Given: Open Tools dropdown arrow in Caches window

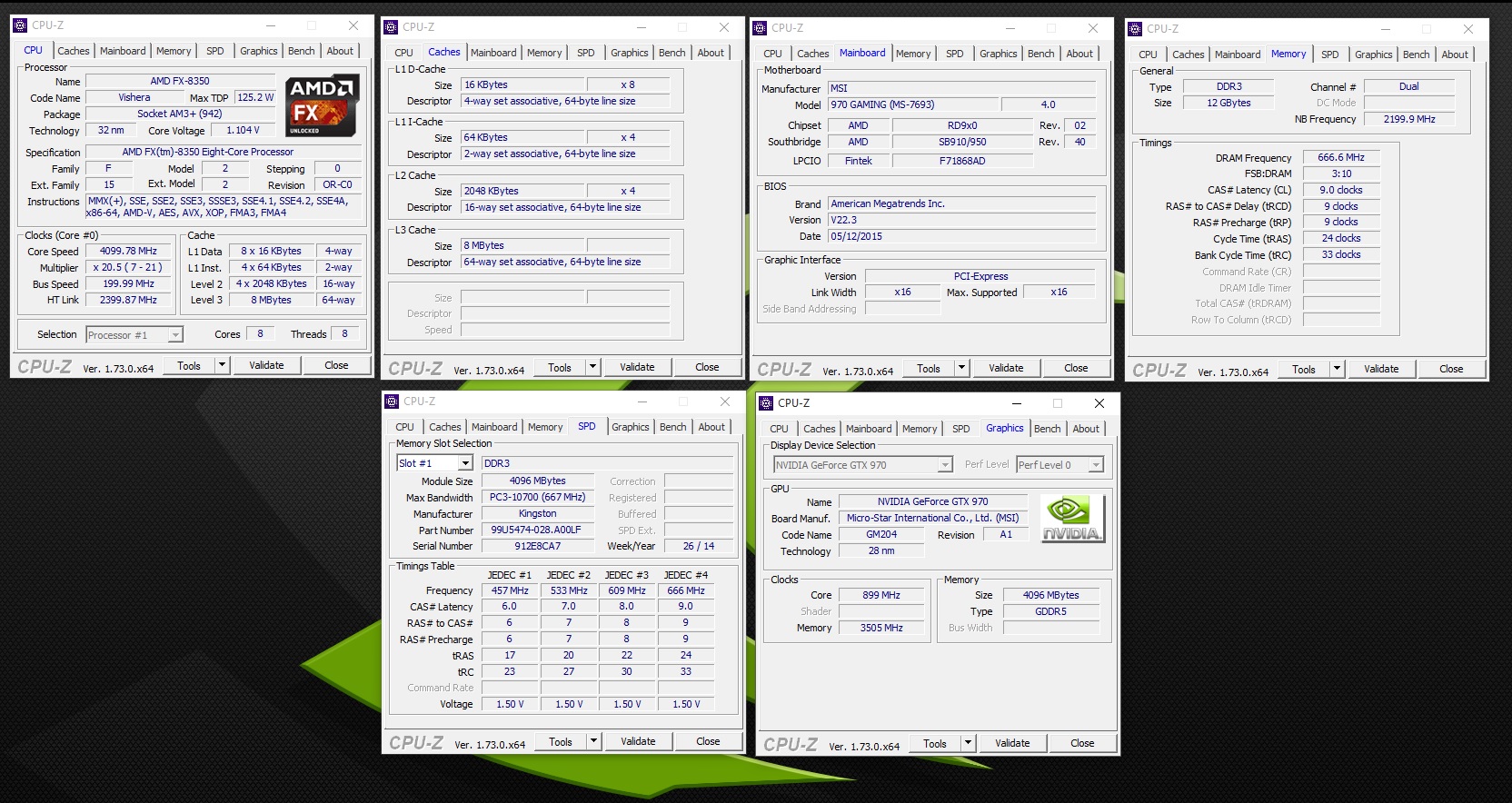Looking at the screenshot, I should click(592, 367).
